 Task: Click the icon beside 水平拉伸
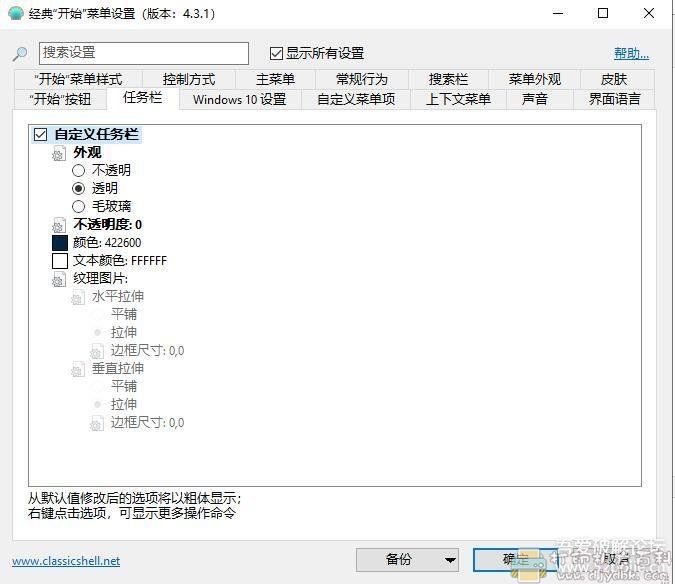coord(77,297)
